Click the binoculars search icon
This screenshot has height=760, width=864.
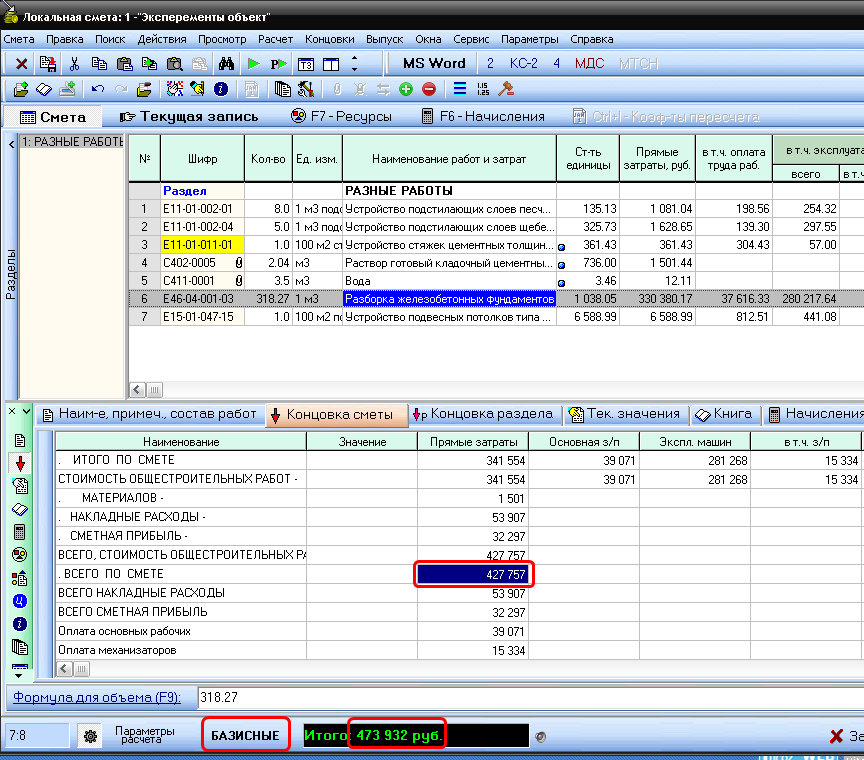[x=226, y=63]
